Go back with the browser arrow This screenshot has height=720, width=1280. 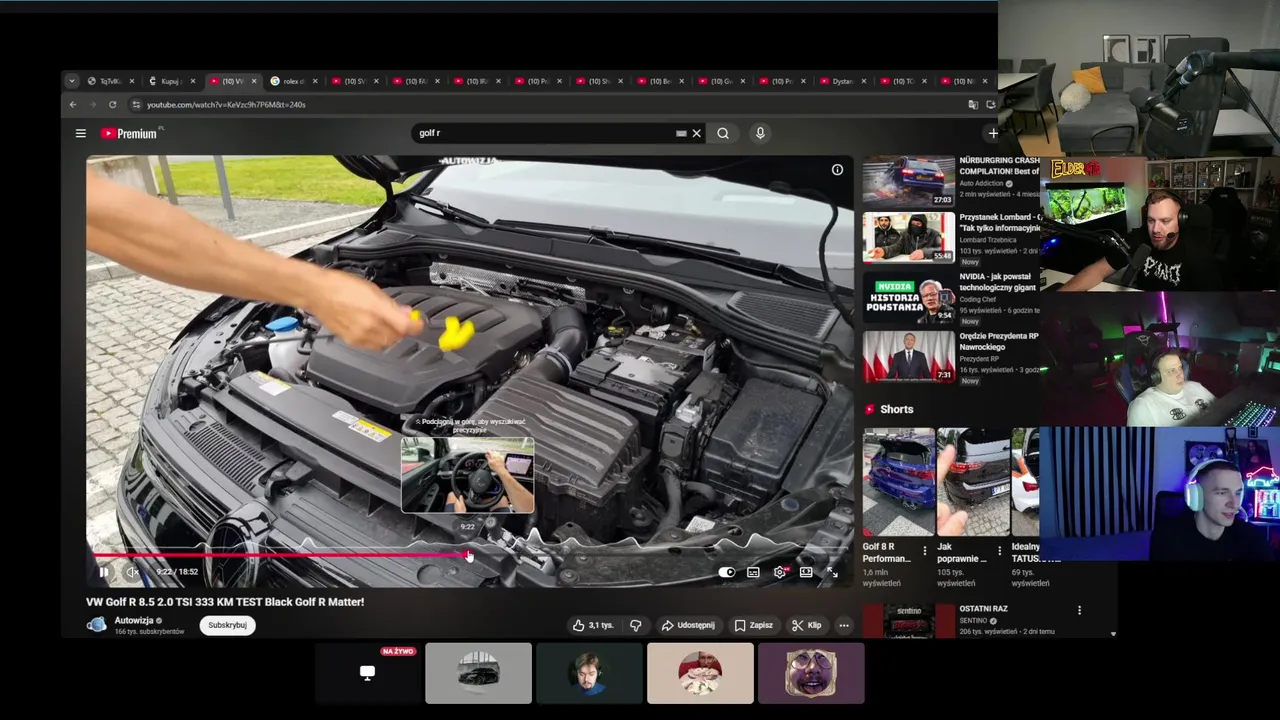pyautogui.click(x=73, y=104)
